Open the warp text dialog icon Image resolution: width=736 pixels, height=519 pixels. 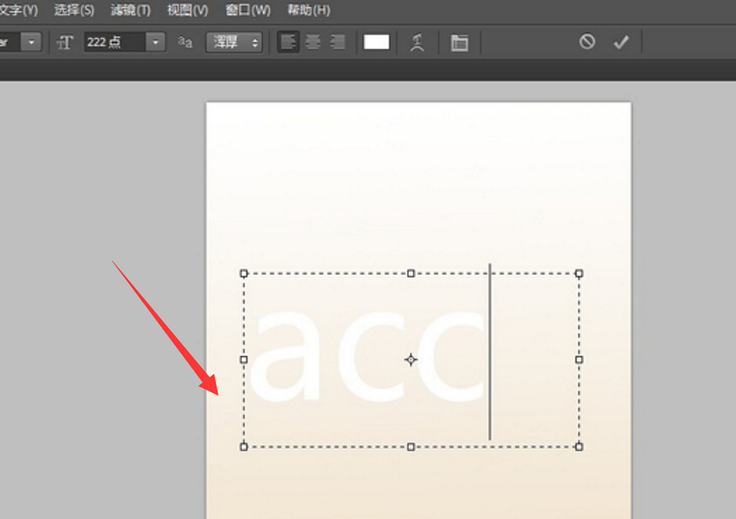coord(417,43)
